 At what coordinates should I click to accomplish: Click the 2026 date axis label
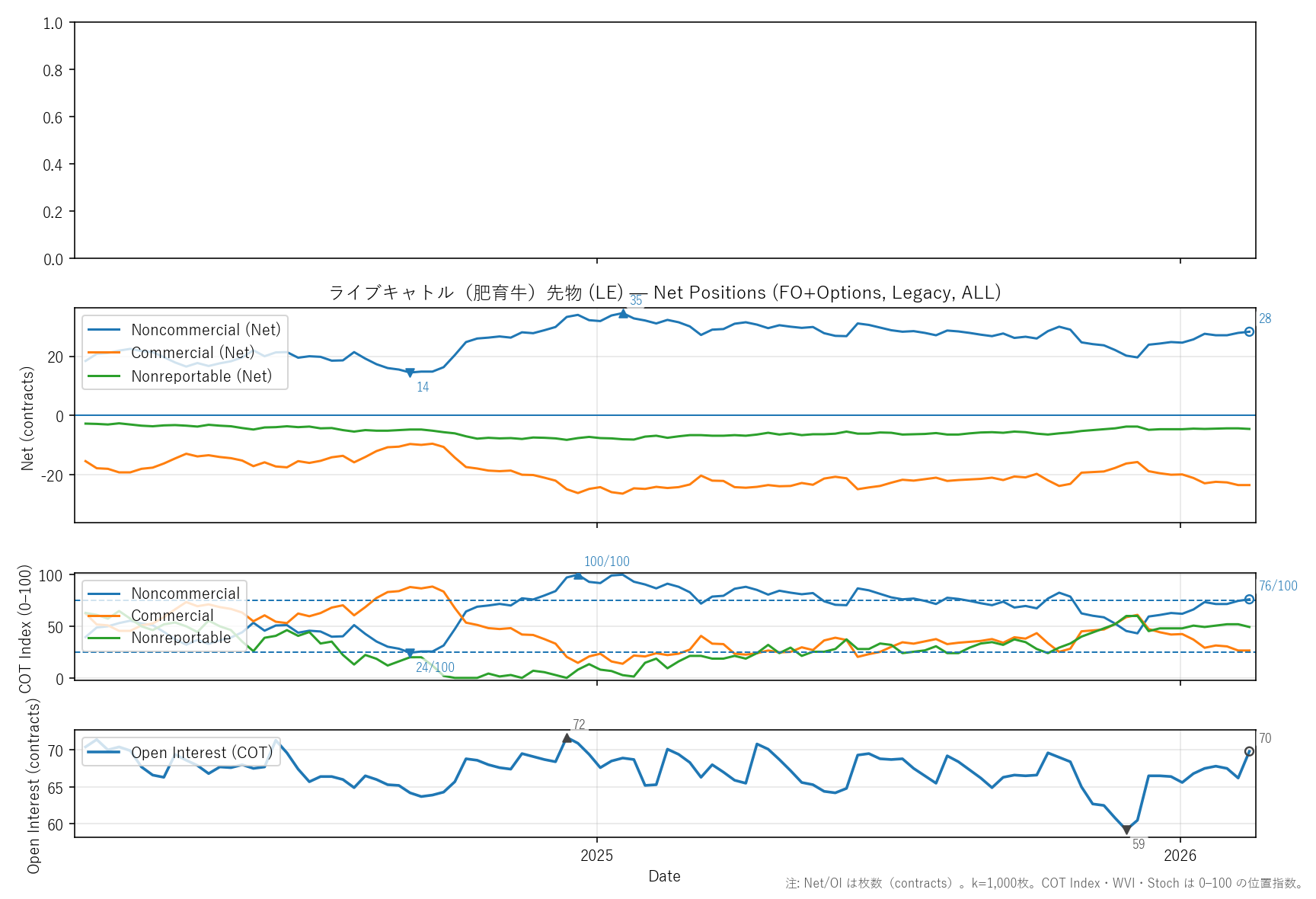[1180, 856]
